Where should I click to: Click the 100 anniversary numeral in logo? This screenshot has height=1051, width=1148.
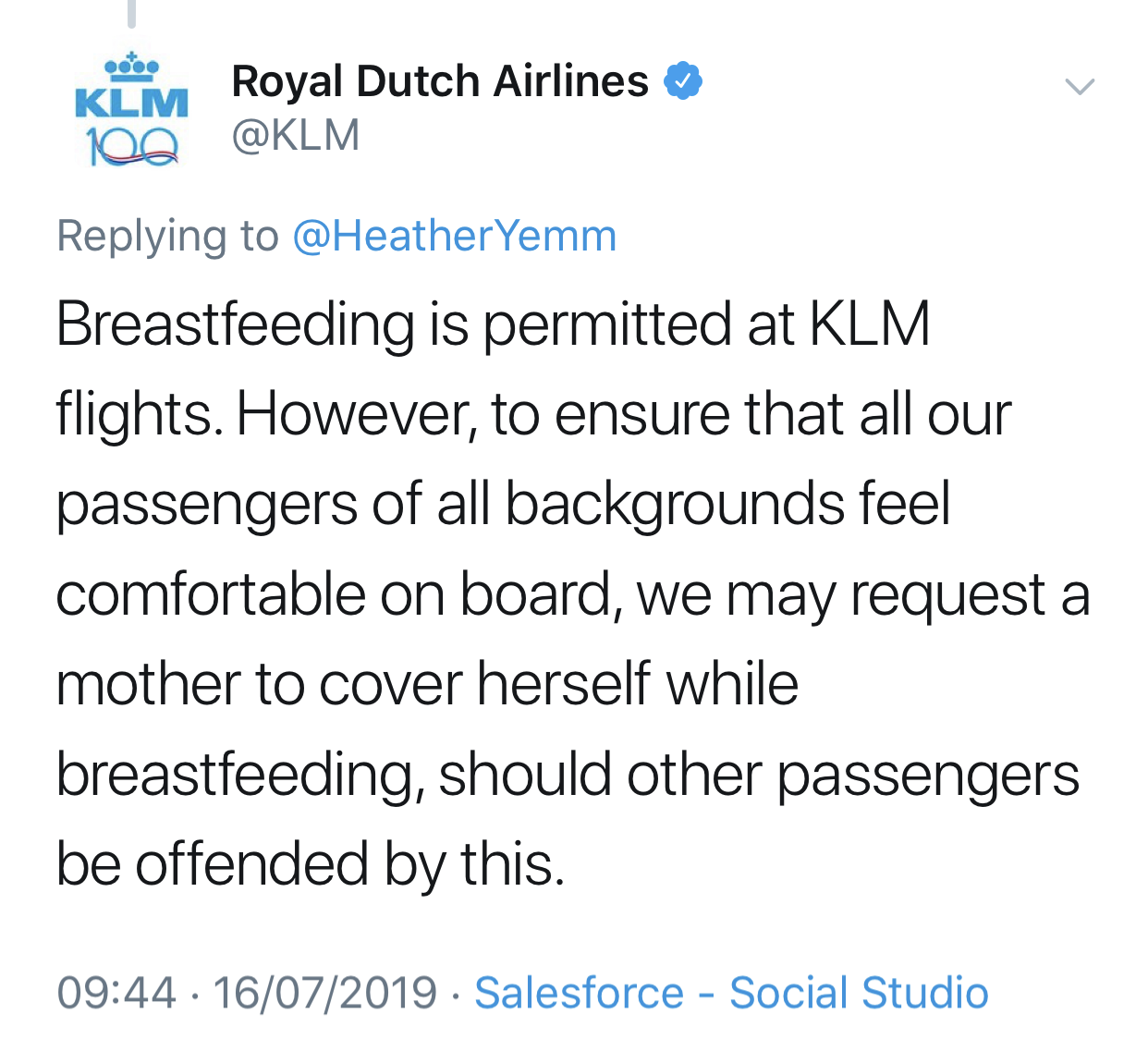point(131,146)
